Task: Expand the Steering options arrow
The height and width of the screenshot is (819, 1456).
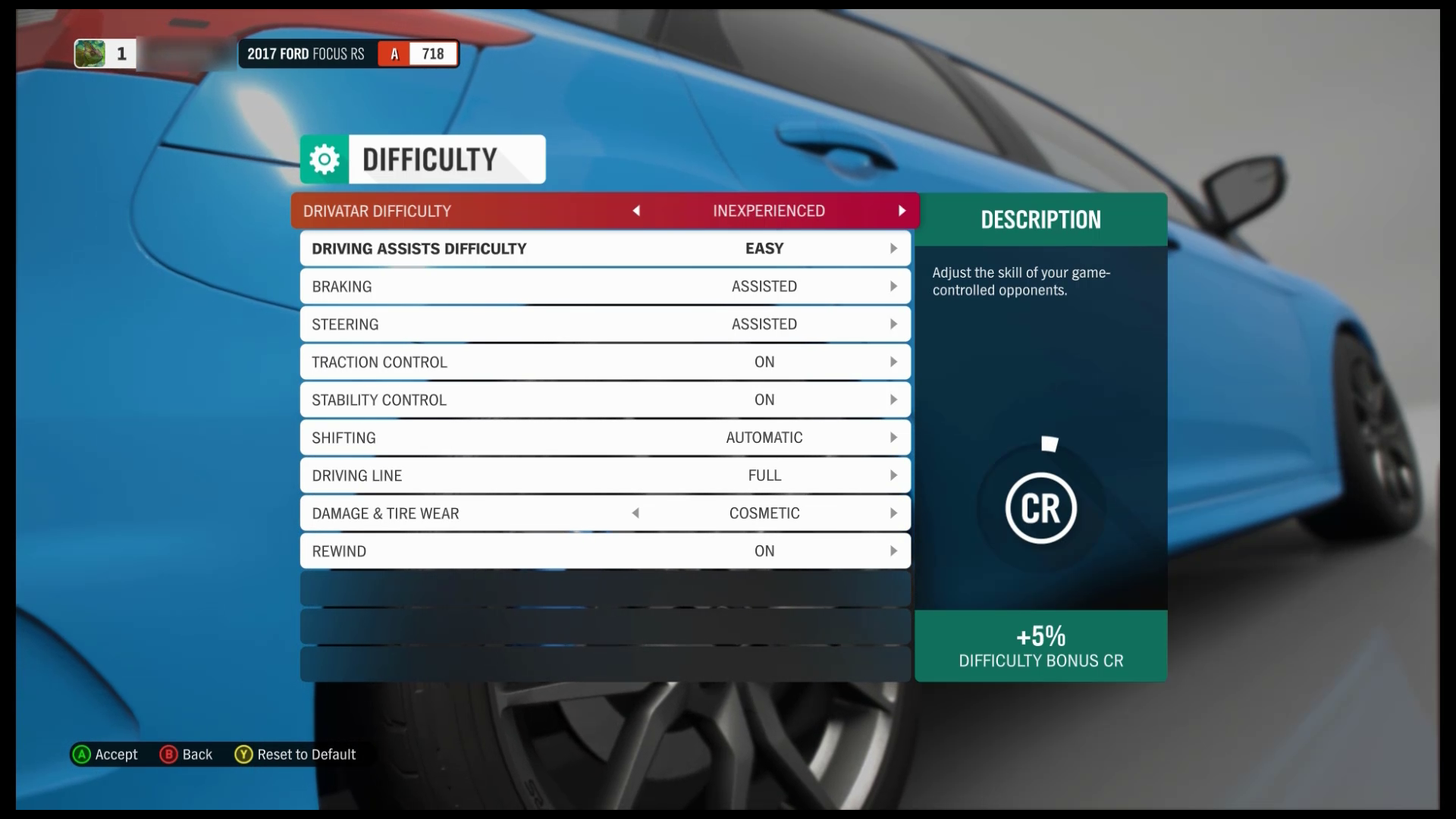Action: (893, 324)
